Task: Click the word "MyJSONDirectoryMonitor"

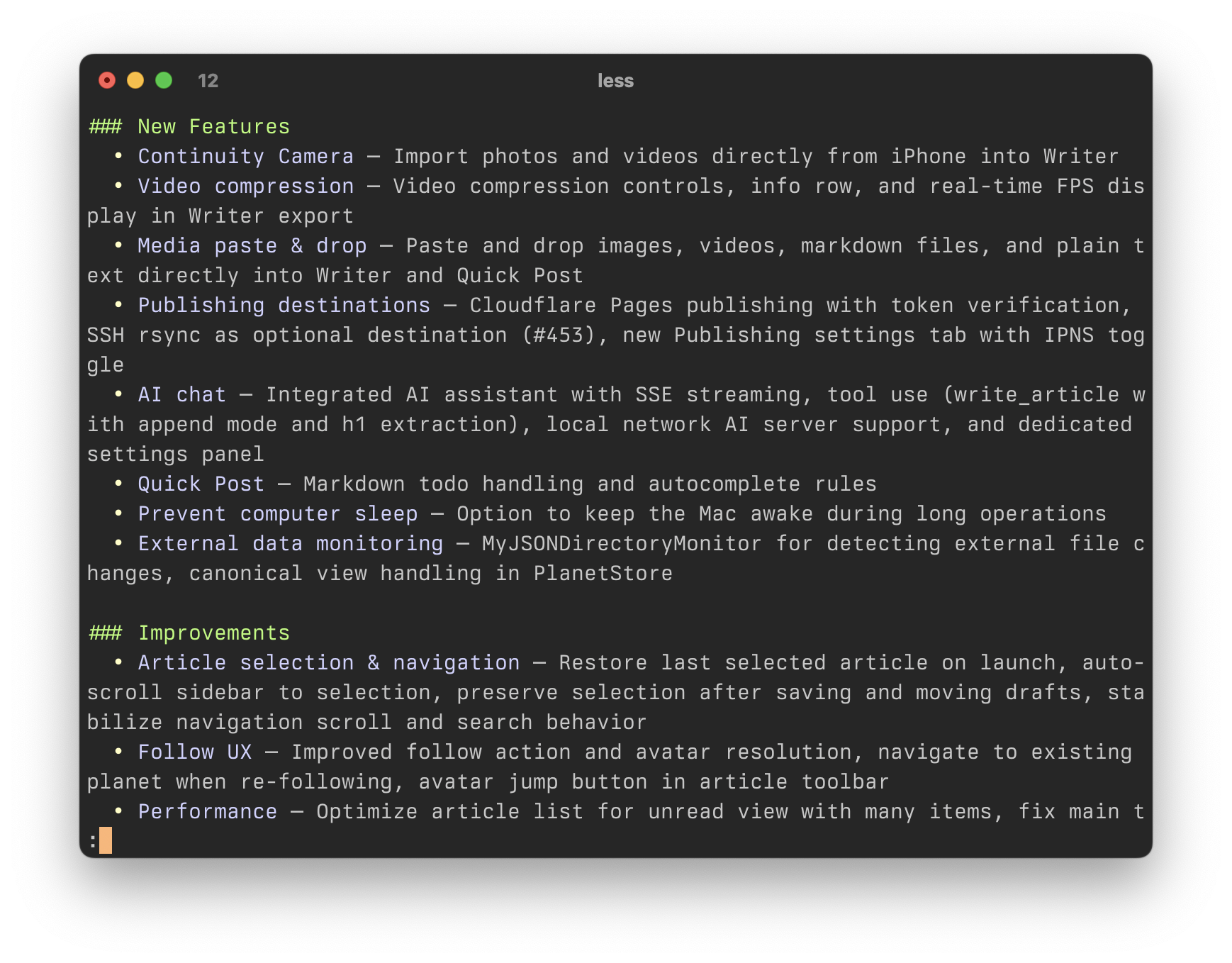Action: click(621, 544)
